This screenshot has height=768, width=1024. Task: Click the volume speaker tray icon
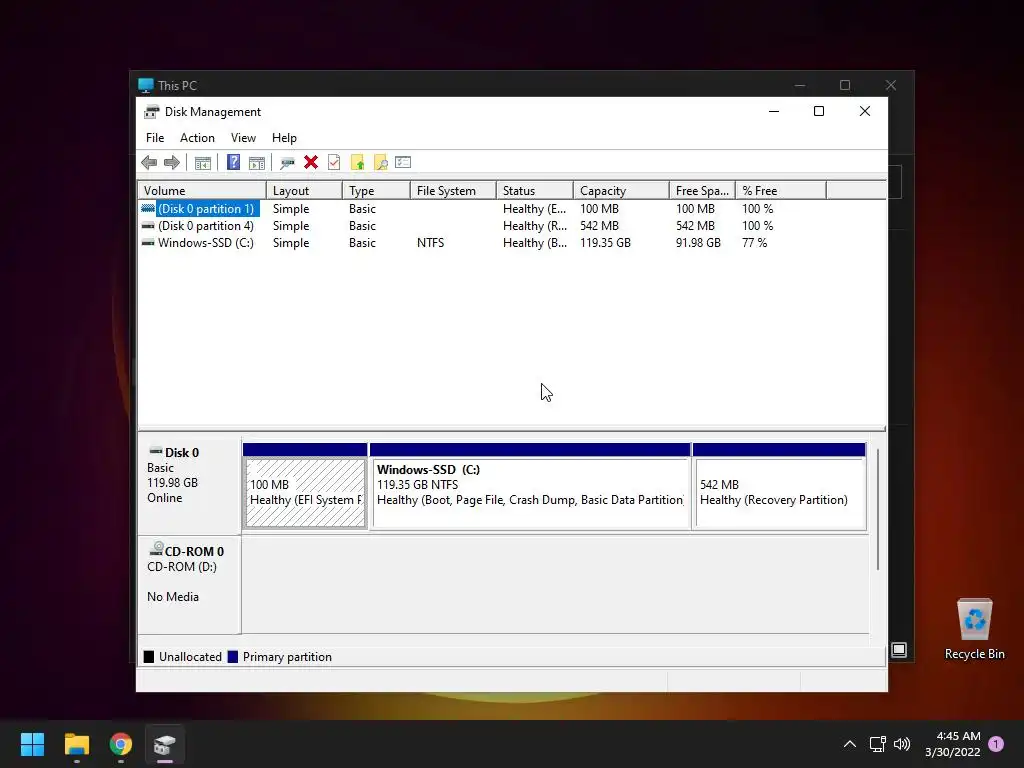(902, 744)
